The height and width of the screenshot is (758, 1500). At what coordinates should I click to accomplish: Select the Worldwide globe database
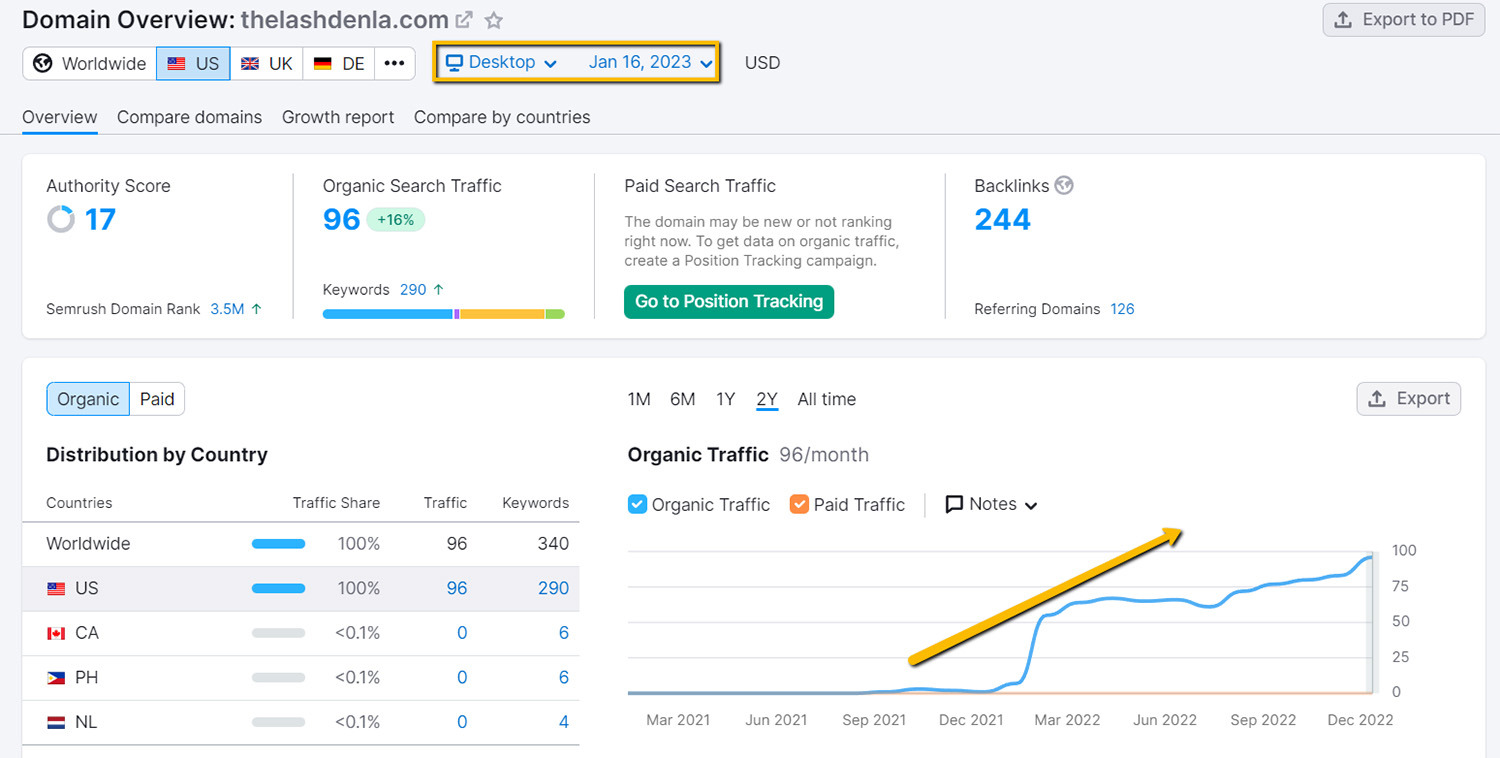[x=90, y=63]
